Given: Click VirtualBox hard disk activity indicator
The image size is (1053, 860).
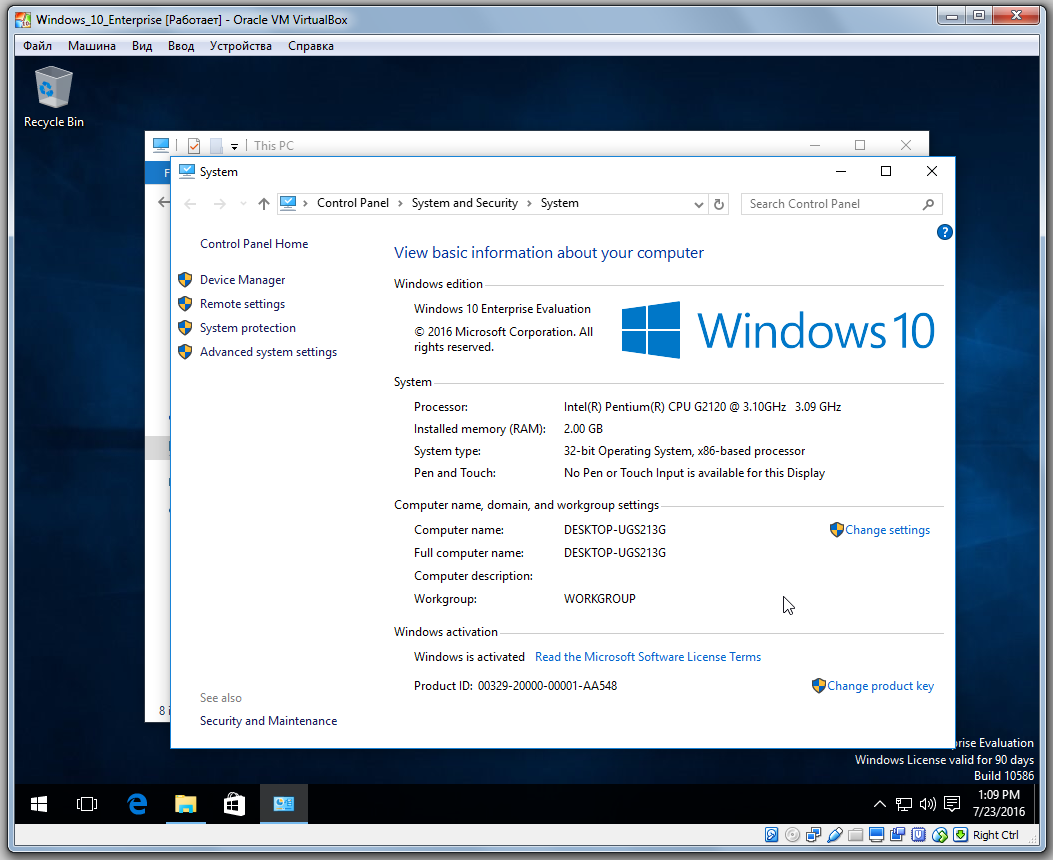Looking at the screenshot, I should (x=772, y=834).
